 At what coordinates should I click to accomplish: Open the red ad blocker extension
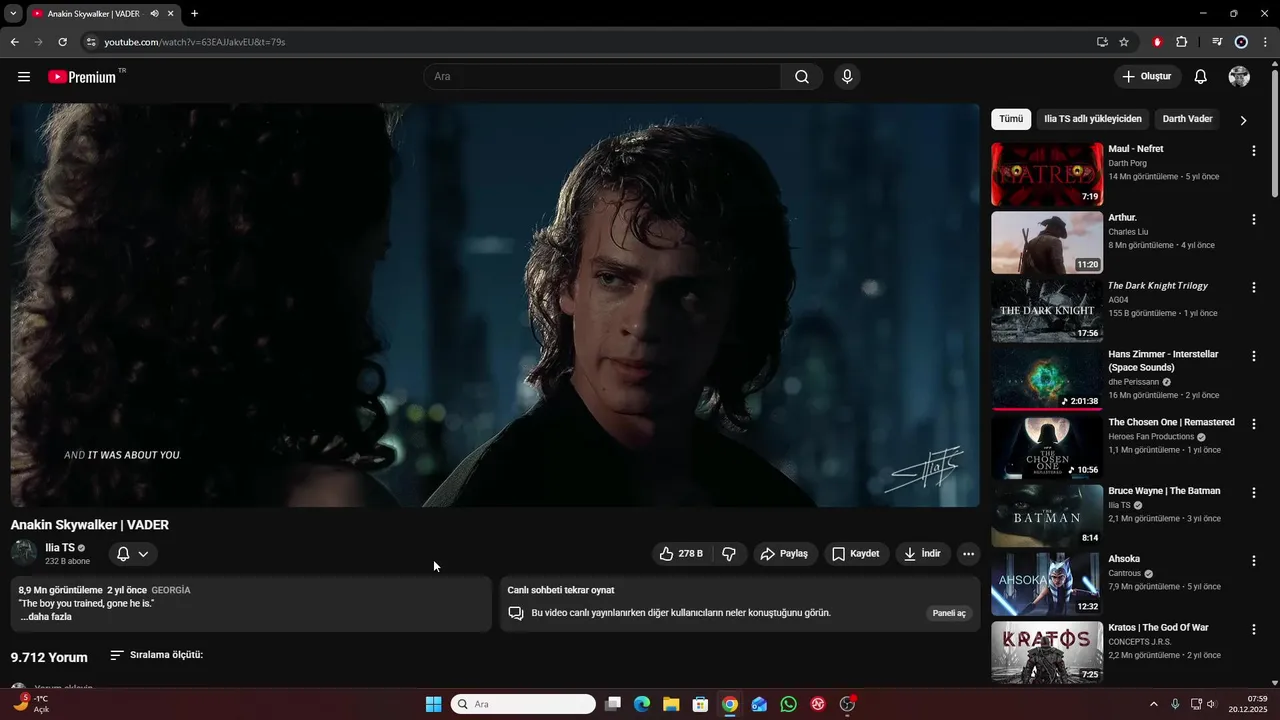coord(1157,42)
